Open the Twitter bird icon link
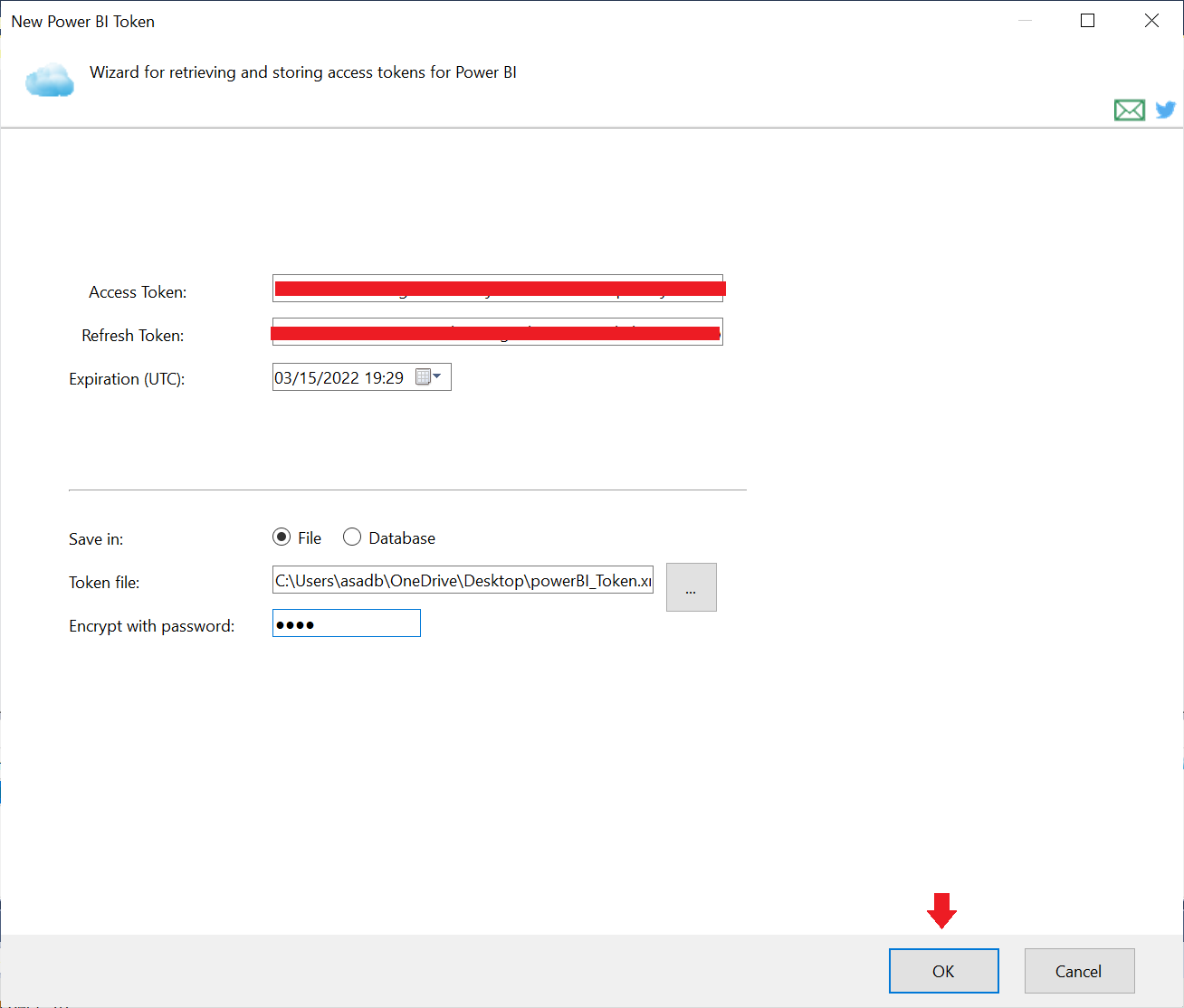The width and height of the screenshot is (1184, 1008). pyautogui.click(x=1166, y=109)
